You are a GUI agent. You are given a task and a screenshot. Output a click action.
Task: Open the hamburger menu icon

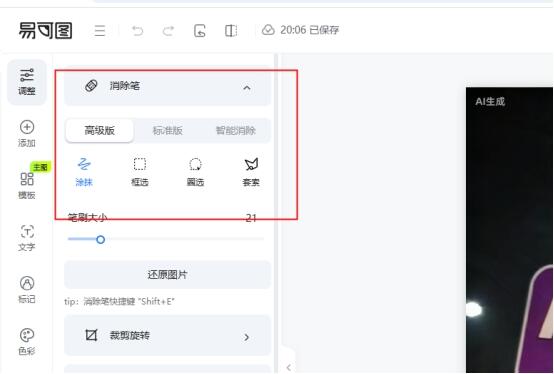click(100, 31)
